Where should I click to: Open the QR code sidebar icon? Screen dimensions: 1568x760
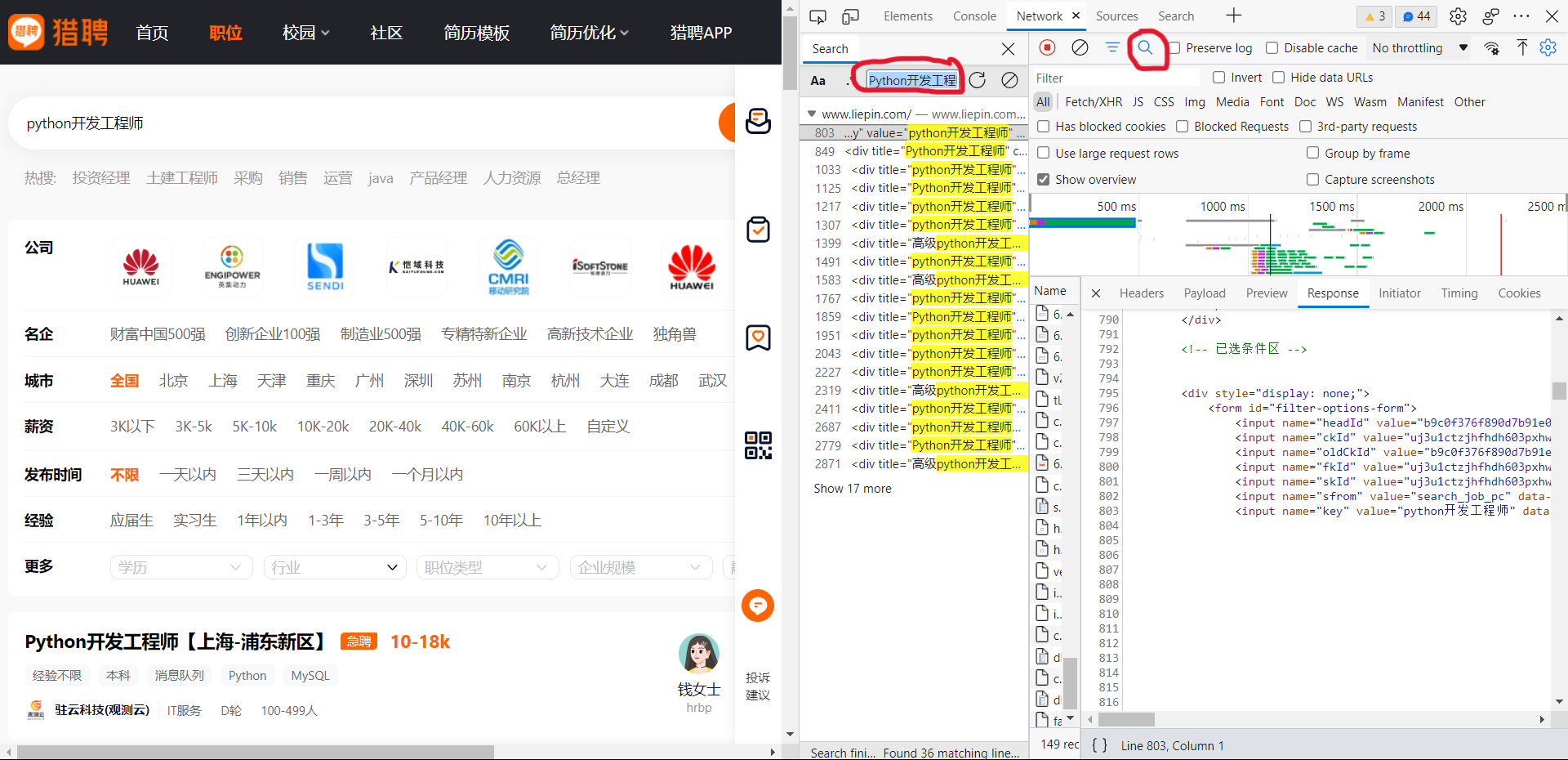[758, 445]
